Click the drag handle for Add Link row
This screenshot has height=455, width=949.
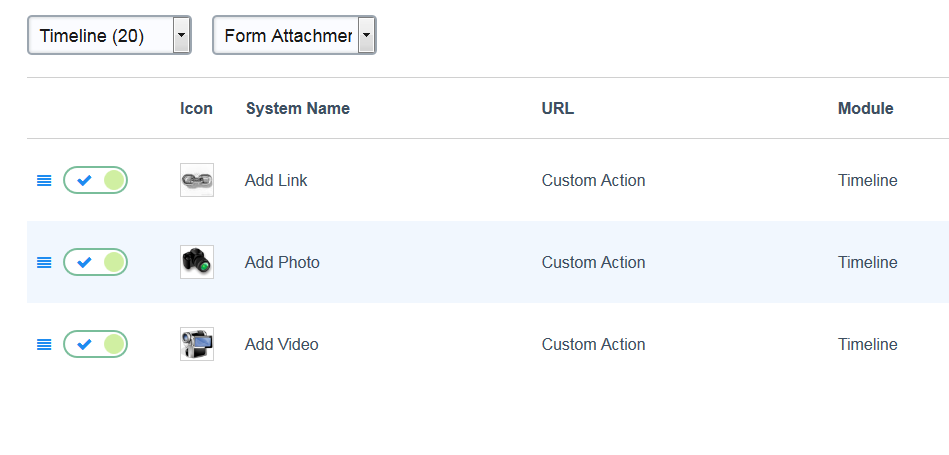(44, 181)
